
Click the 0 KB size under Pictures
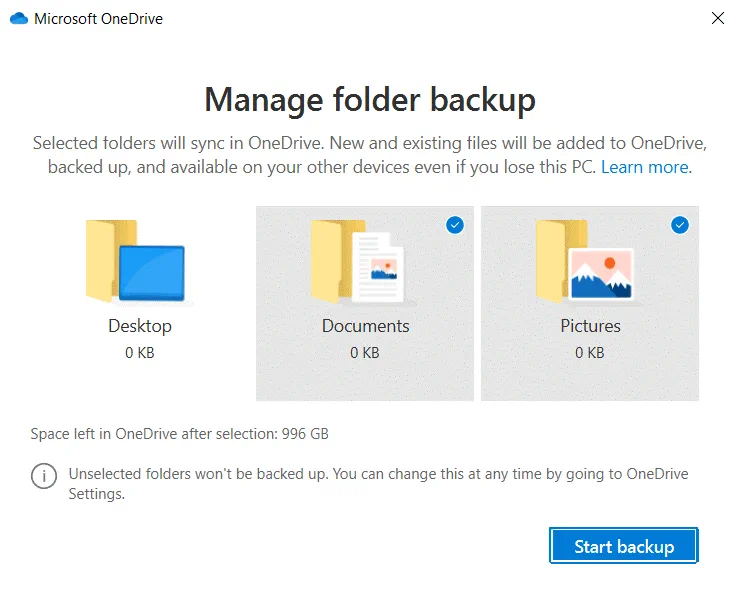(590, 352)
